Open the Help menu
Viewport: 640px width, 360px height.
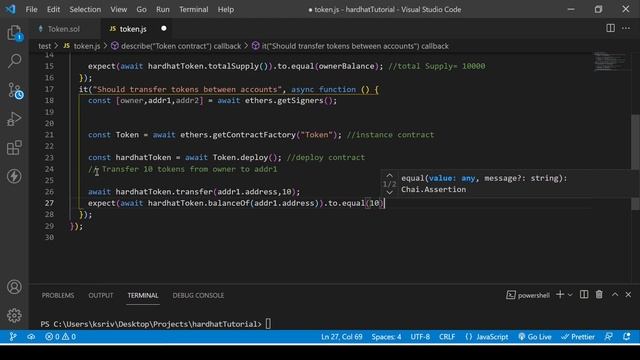[226, 9]
